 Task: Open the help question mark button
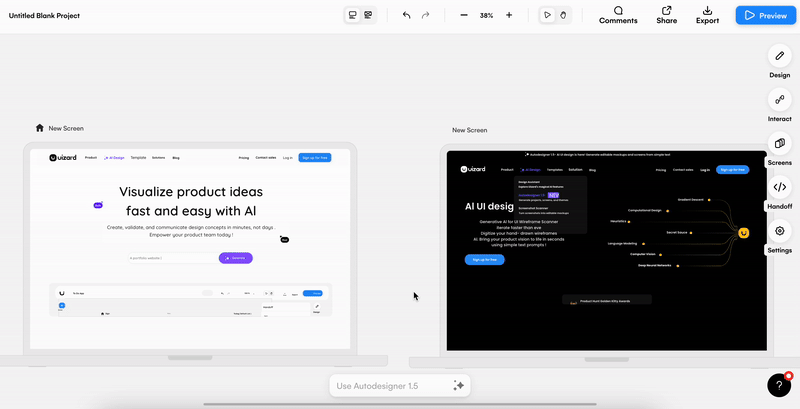coord(779,385)
